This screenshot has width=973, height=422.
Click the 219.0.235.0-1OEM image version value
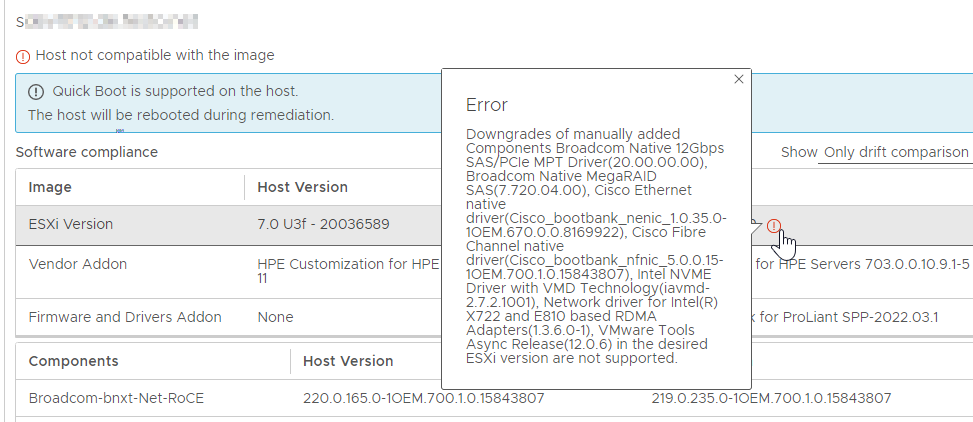771,398
